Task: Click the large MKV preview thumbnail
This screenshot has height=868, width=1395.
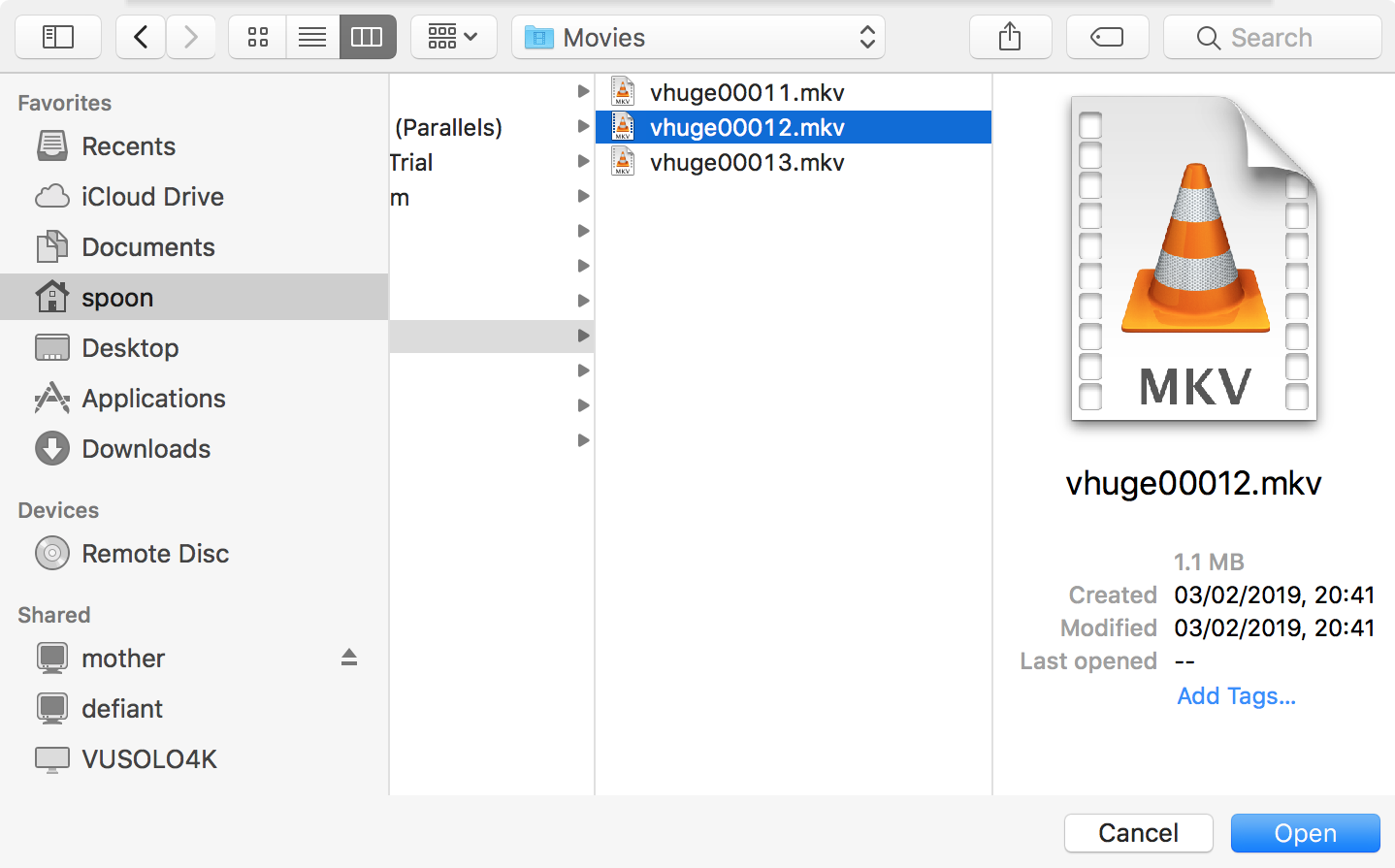Action: coord(1194,258)
